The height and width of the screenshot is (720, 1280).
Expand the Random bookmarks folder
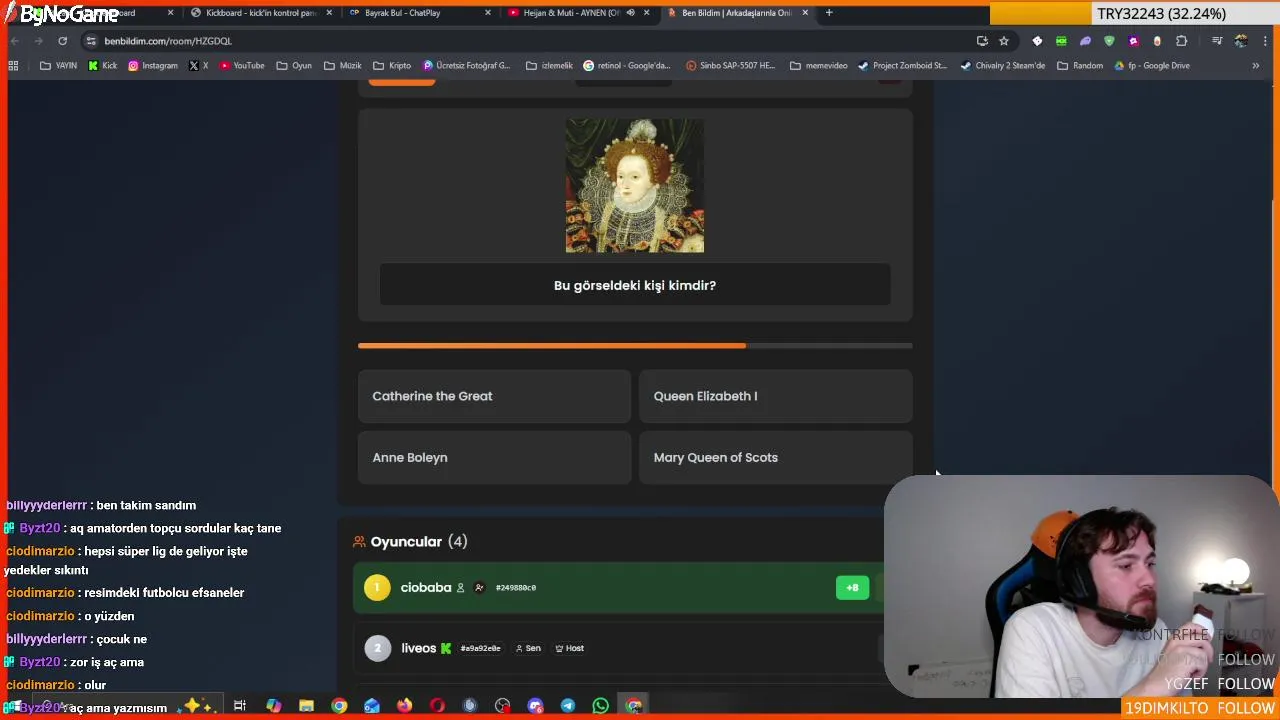(x=1080, y=66)
